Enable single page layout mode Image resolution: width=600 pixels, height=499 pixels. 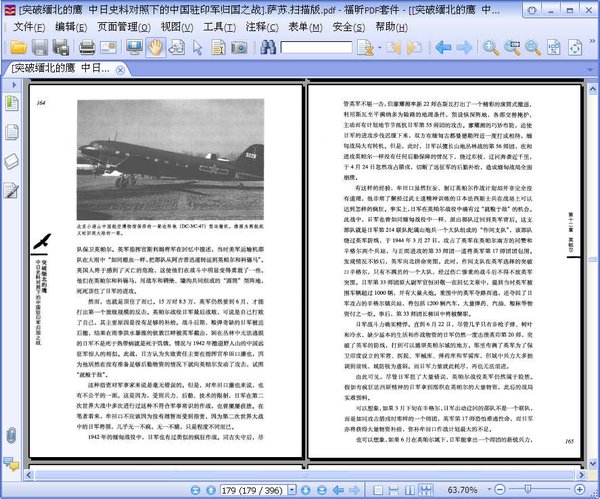(378, 490)
